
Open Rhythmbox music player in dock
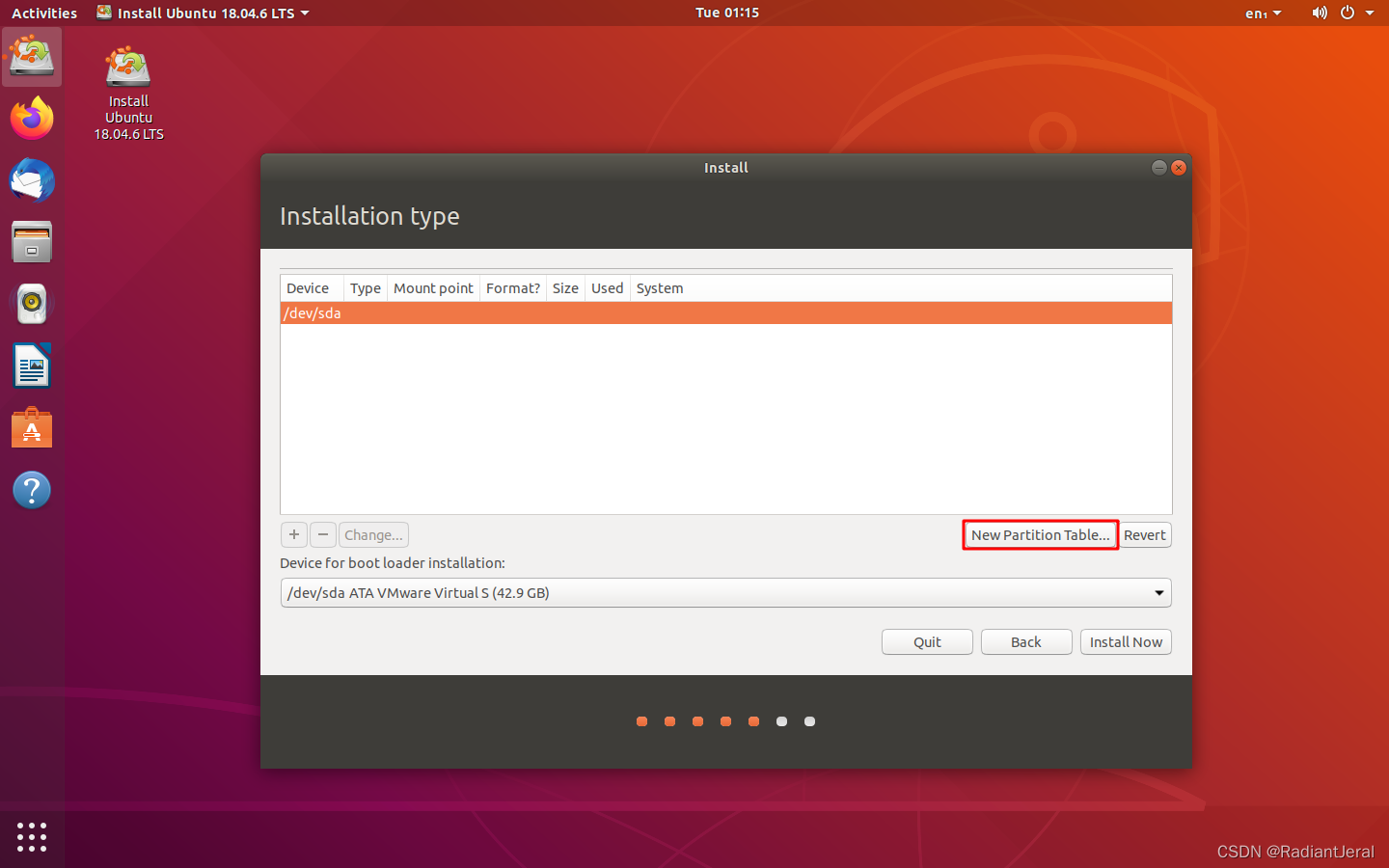pyautogui.click(x=32, y=304)
